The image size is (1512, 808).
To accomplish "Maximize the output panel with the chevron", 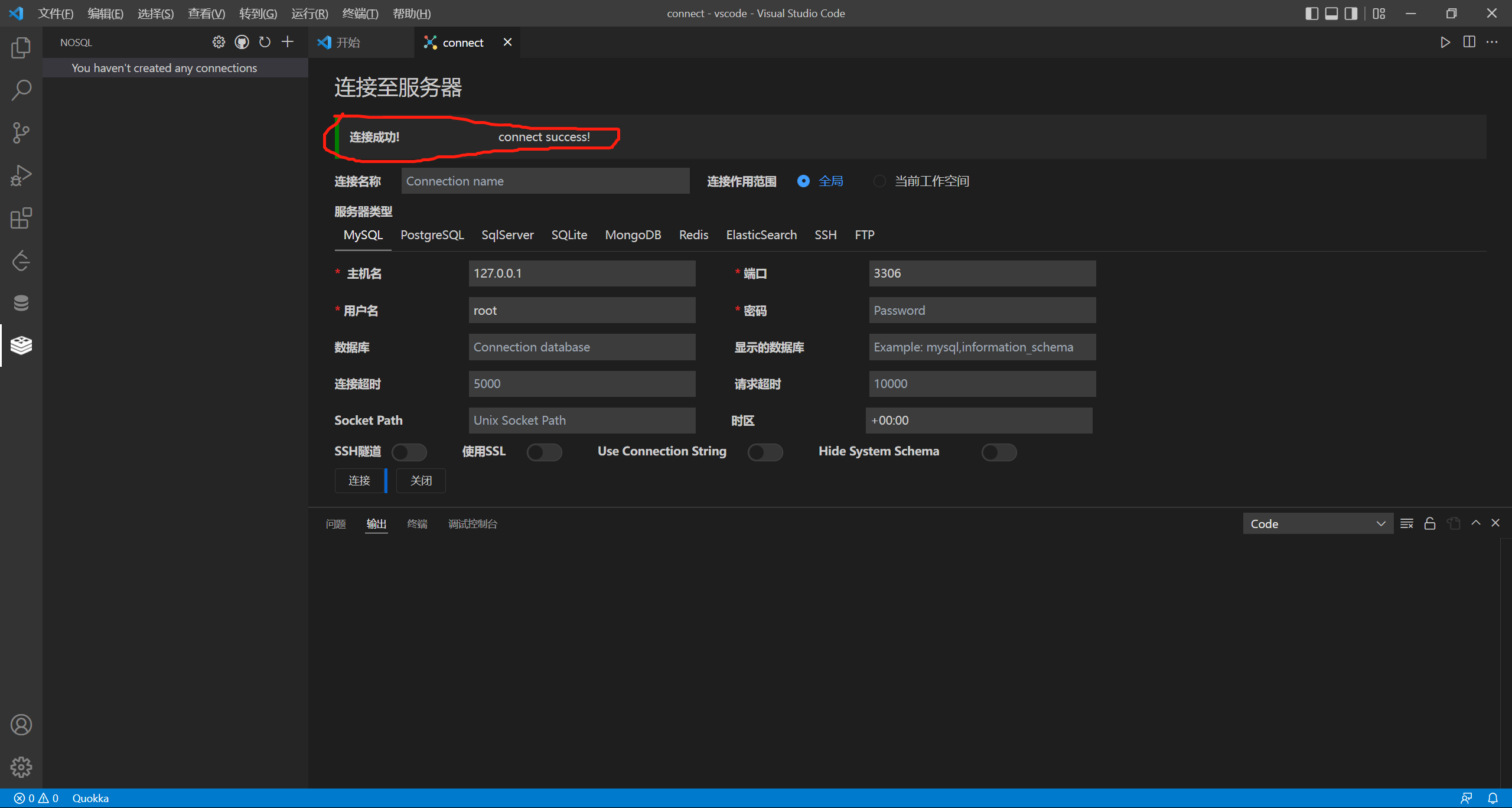I will click(1476, 523).
